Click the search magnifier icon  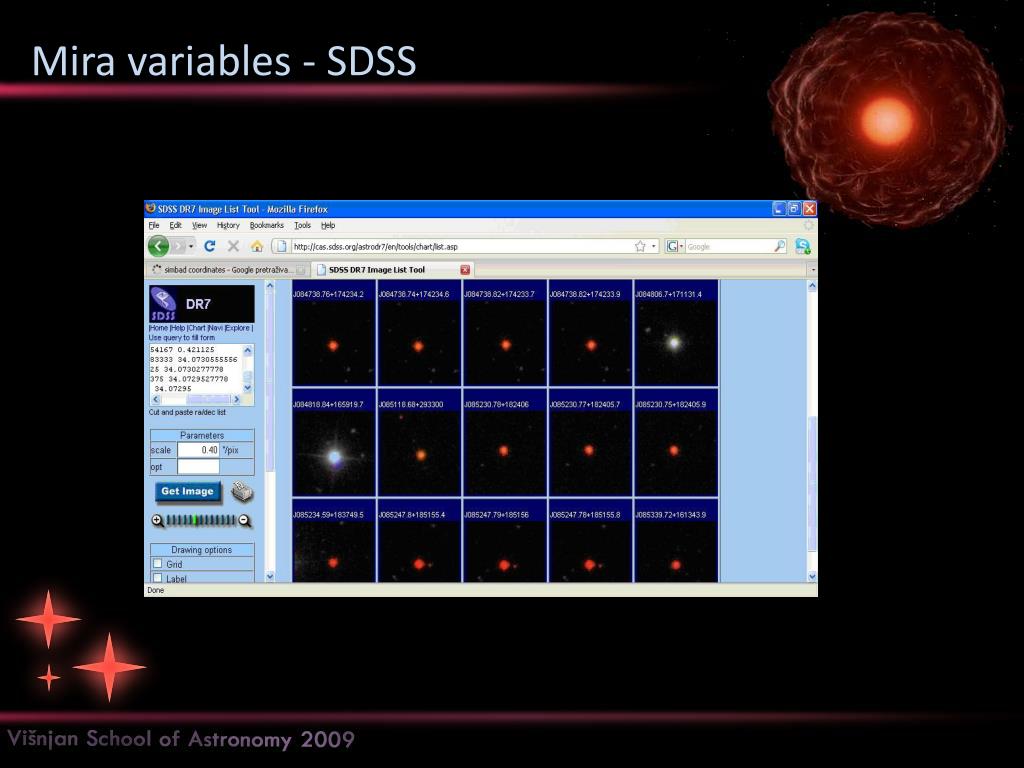(x=780, y=246)
